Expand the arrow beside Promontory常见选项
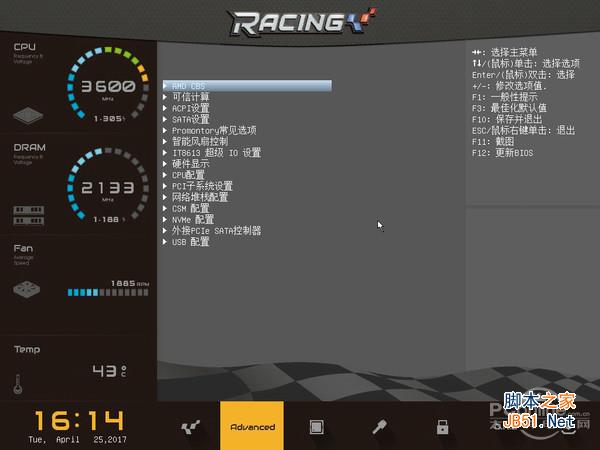600x450 pixels. (x=165, y=130)
